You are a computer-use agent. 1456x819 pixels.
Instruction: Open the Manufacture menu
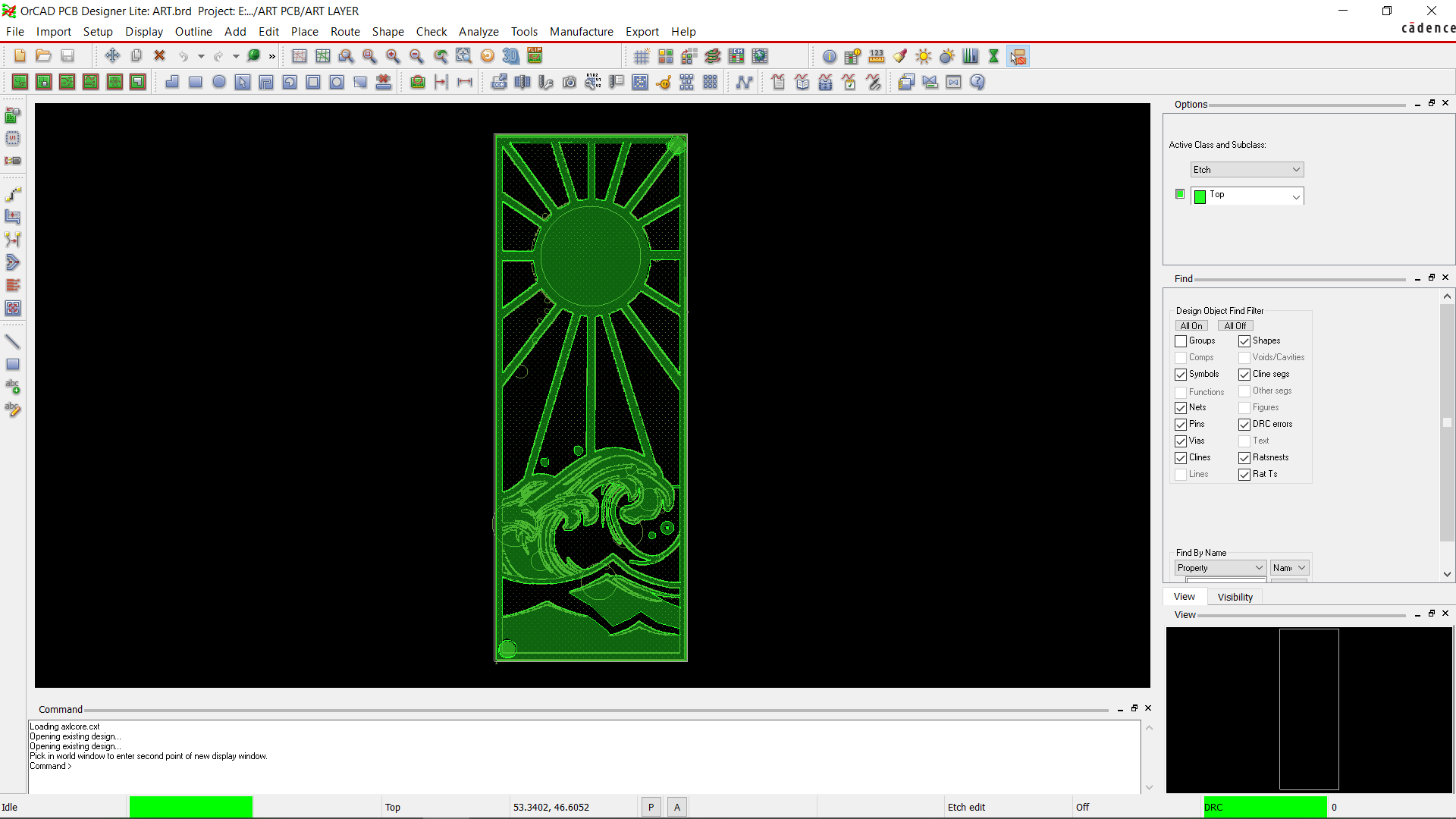582,32
